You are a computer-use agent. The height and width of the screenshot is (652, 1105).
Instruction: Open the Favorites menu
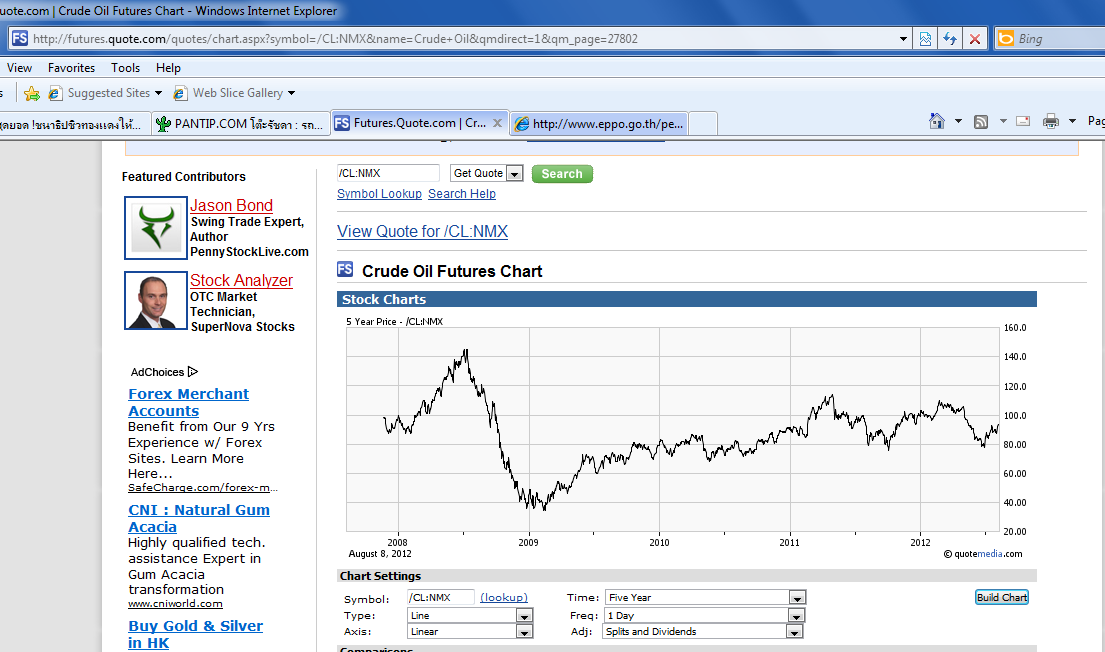click(x=71, y=68)
